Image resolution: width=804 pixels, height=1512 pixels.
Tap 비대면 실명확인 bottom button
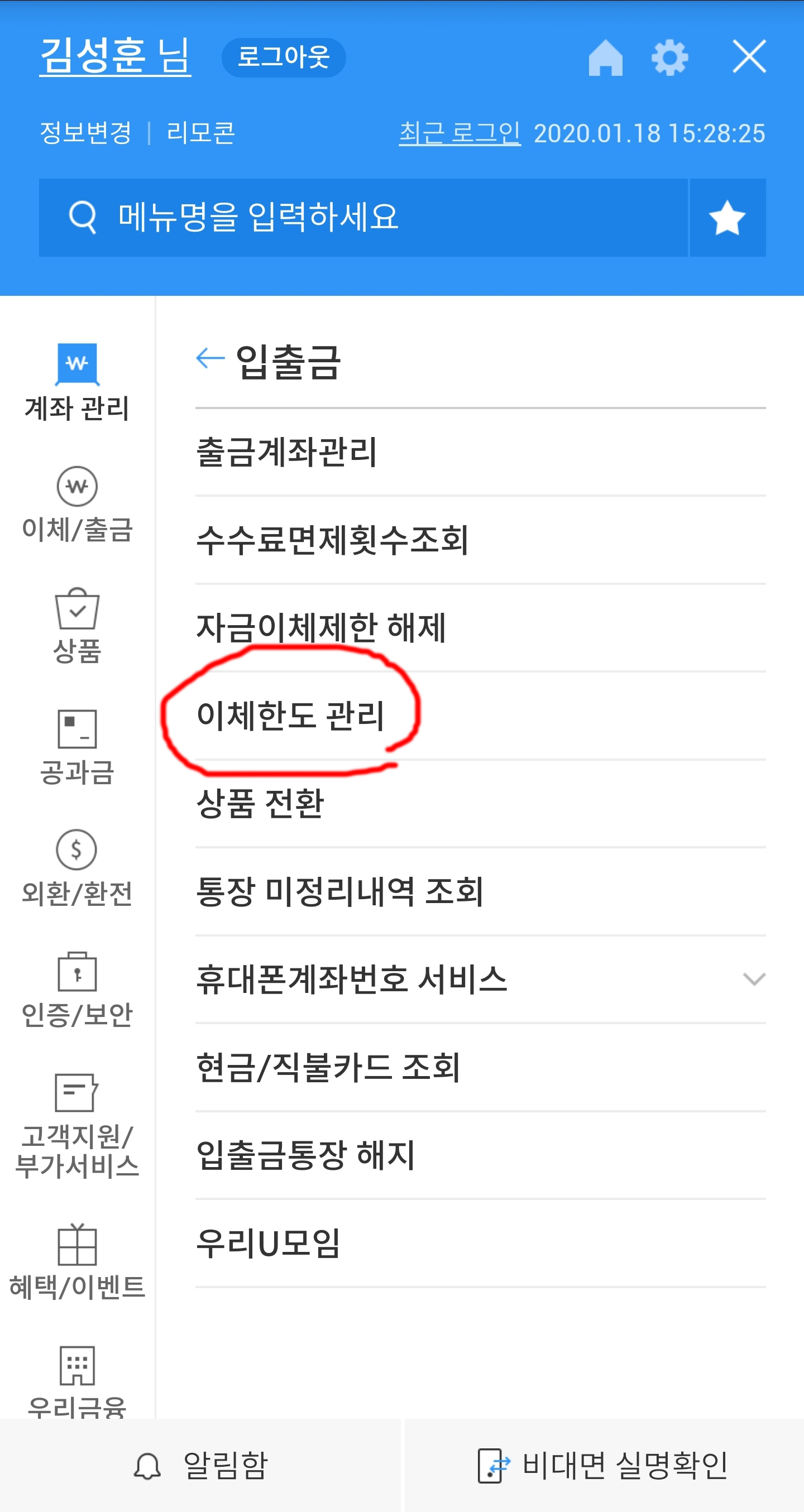(x=604, y=1465)
